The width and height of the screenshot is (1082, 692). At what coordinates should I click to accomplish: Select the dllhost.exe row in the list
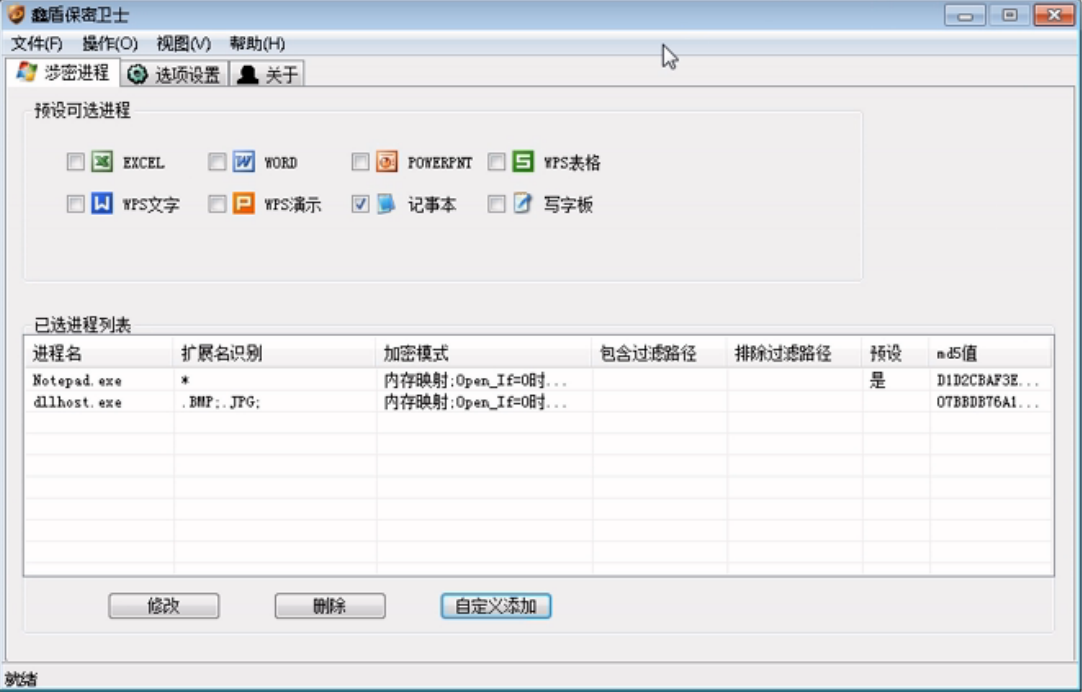pyautogui.click(x=77, y=402)
